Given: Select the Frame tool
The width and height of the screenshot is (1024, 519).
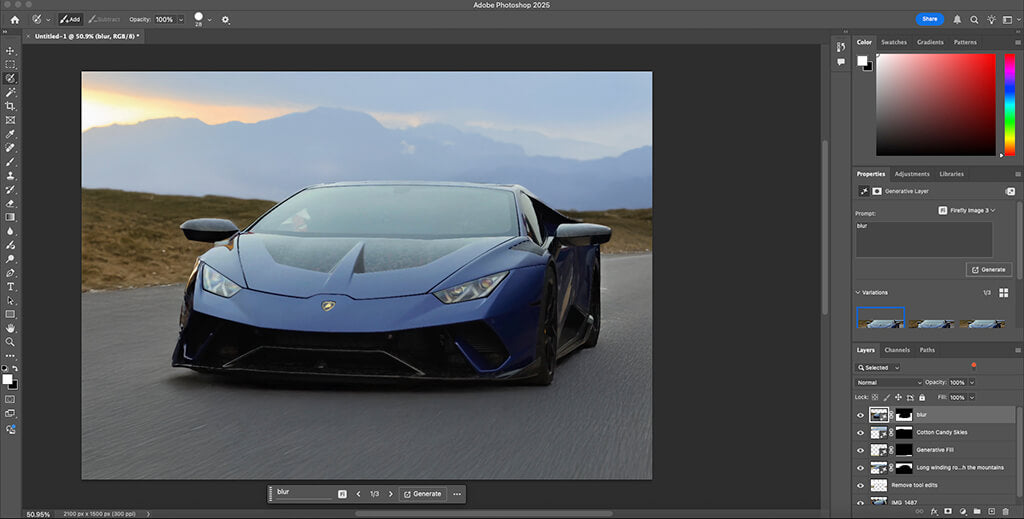Looking at the screenshot, I should point(10,120).
